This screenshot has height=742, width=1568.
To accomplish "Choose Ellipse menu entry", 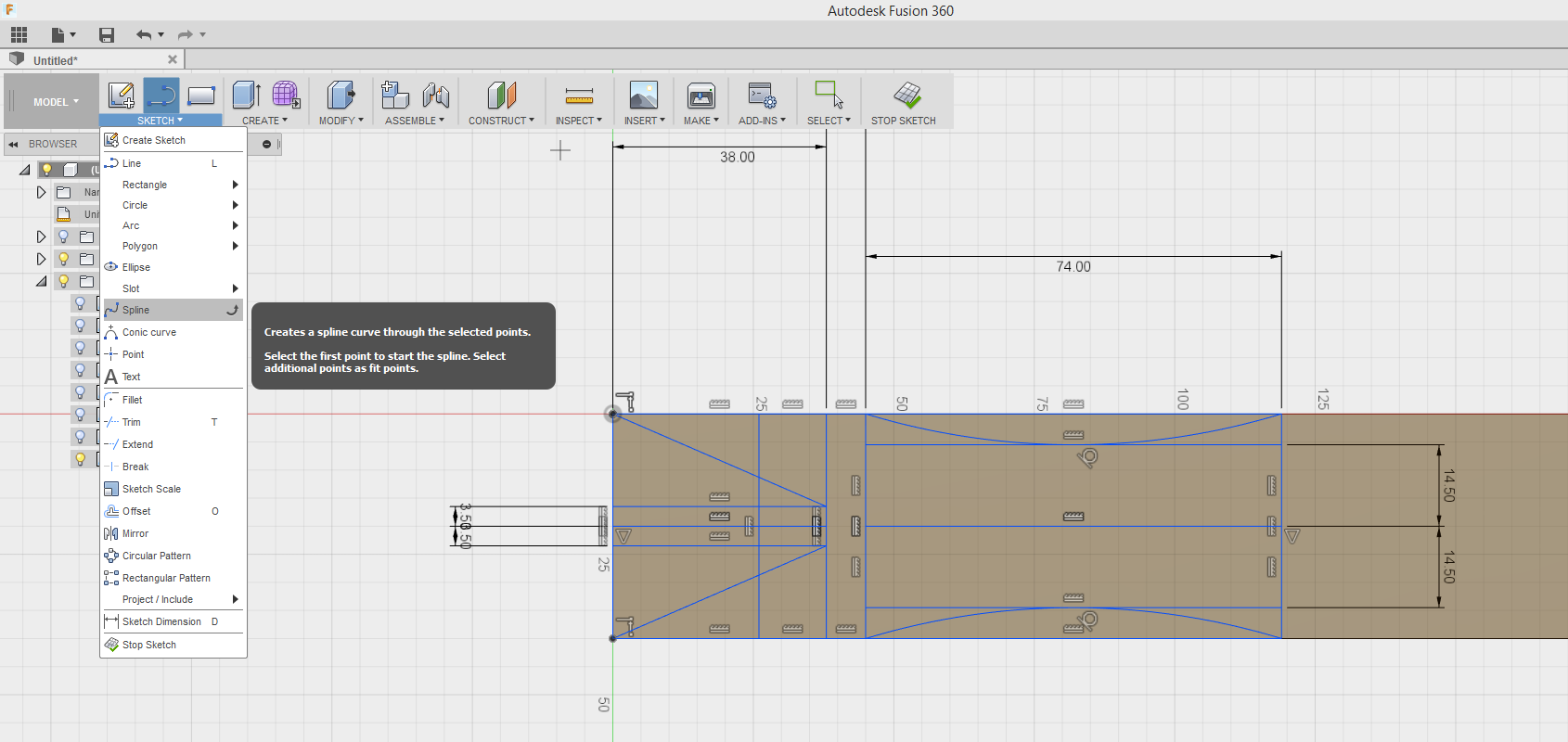I will coord(172,267).
